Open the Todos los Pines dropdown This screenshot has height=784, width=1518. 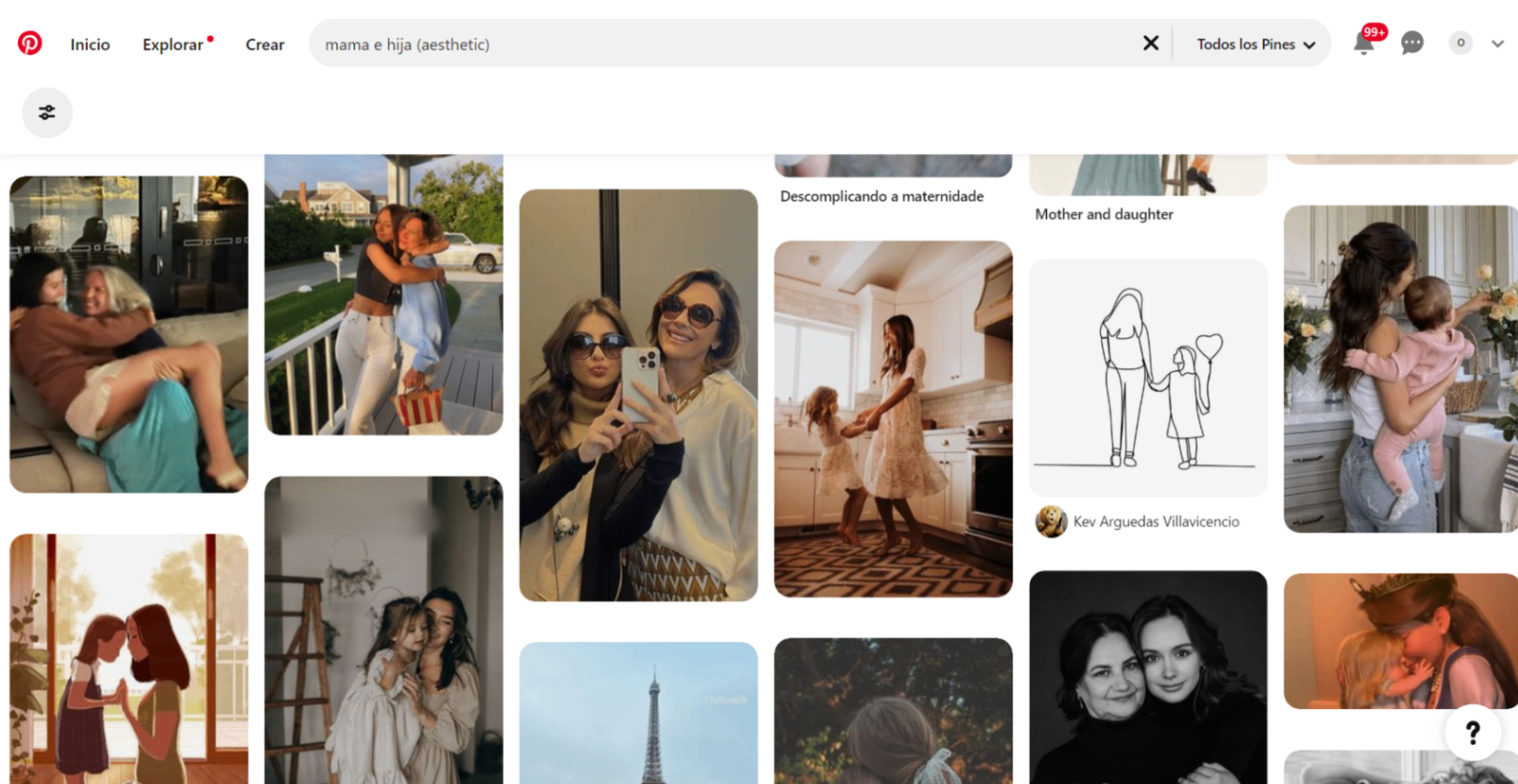(1255, 44)
